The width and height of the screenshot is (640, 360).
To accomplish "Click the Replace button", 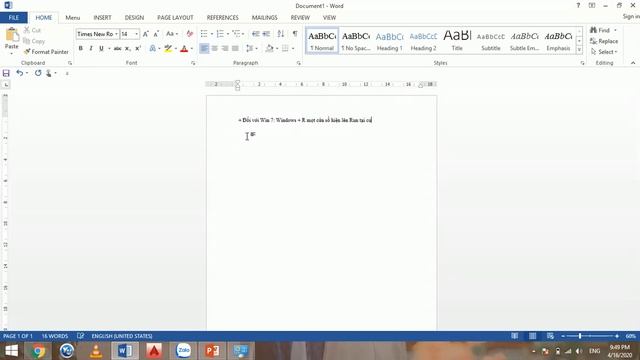I will point(604,41).
